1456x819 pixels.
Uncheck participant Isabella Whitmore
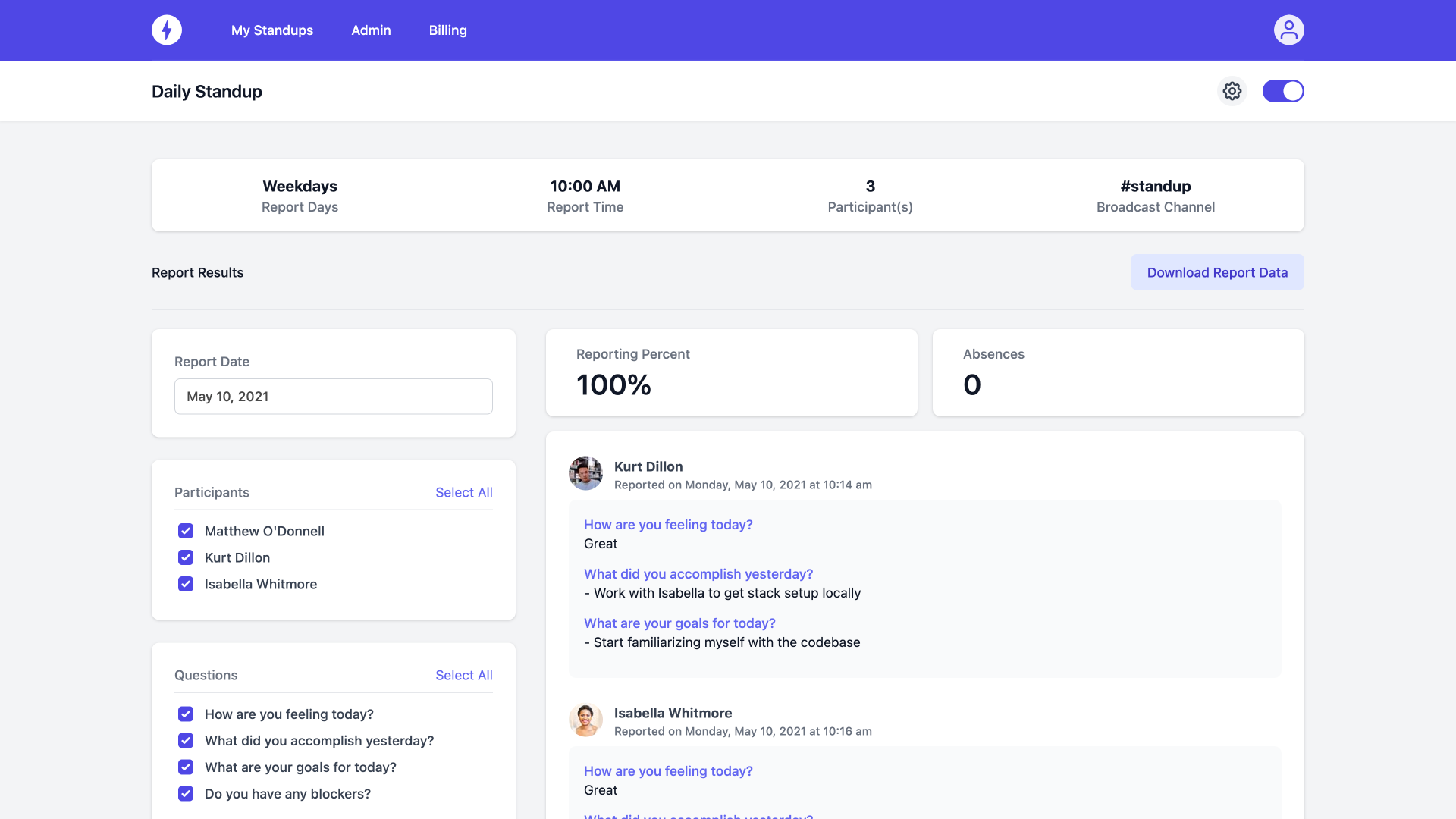186,584
